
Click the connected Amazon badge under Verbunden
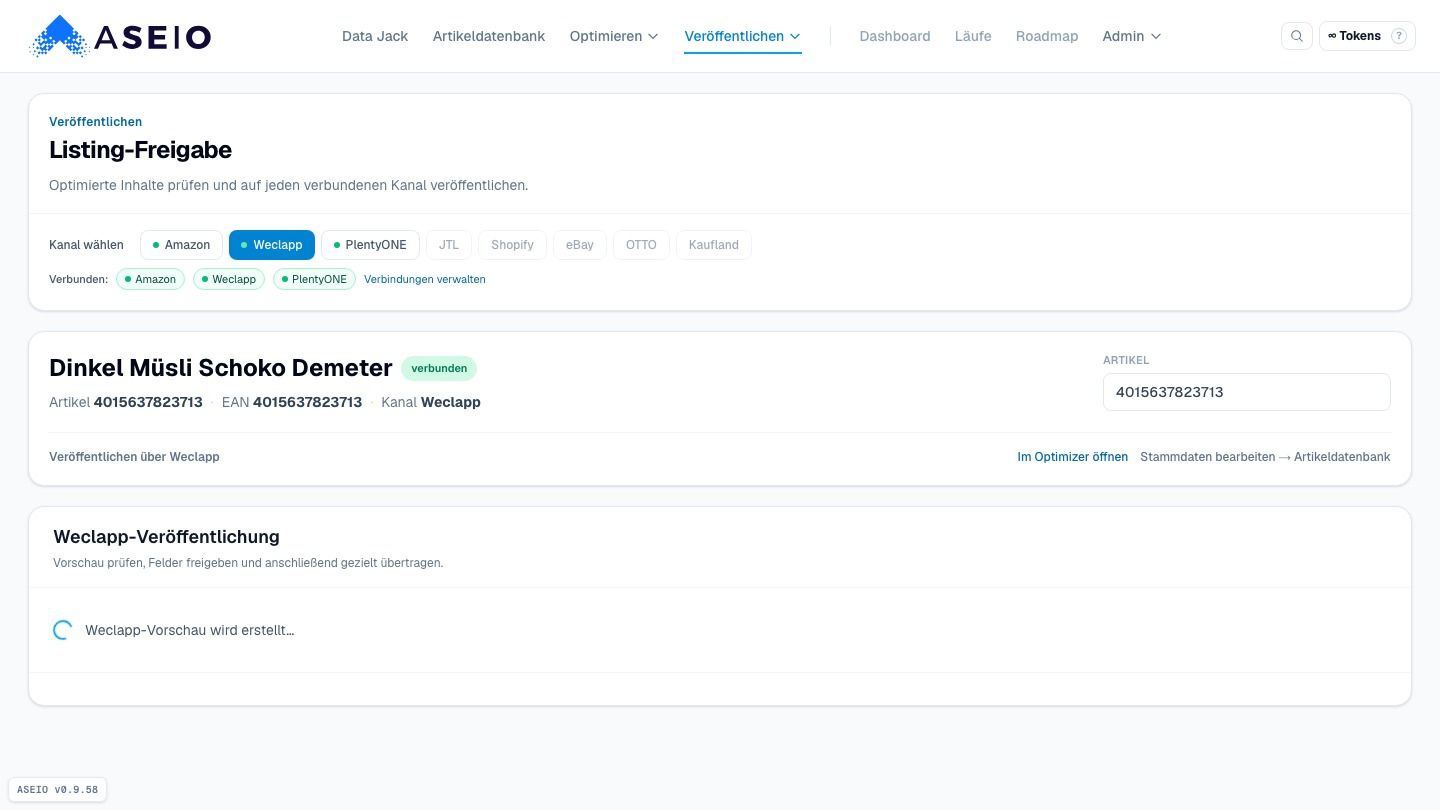(150, 279)
